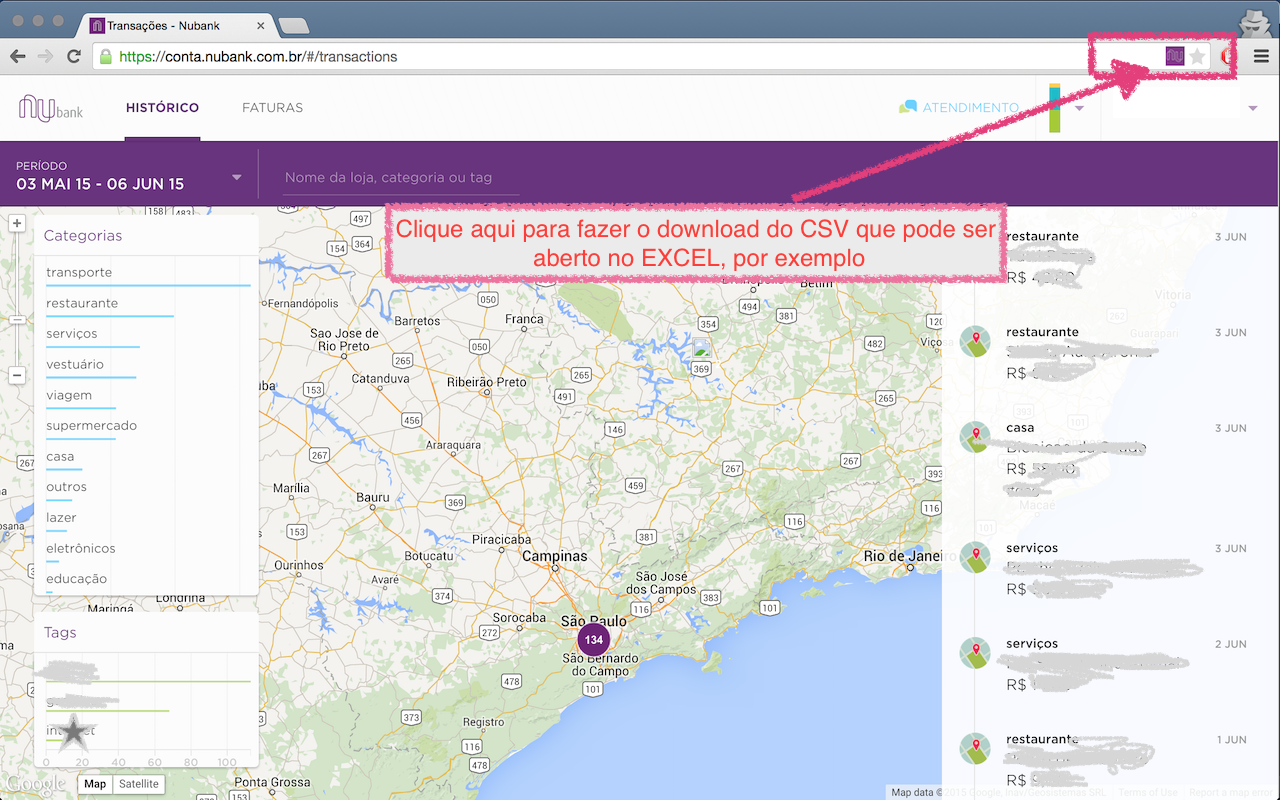The image size is (1280, 800).
Task: Open the Terms of Use map link
Action: coord(1148,793)
